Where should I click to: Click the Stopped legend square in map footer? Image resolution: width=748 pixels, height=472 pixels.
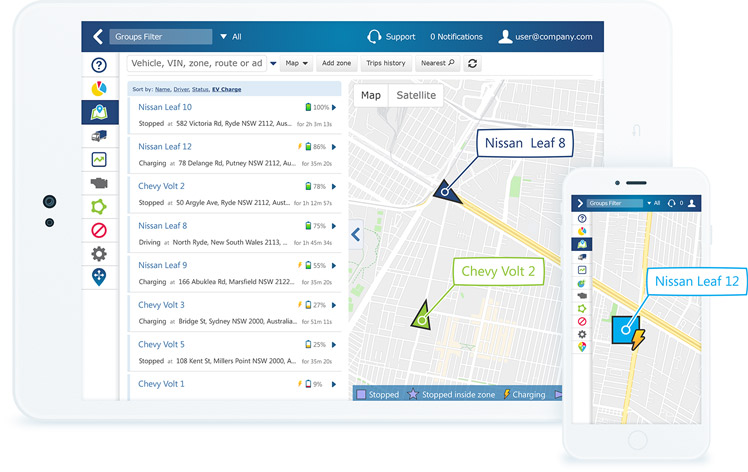coord(361,395)
